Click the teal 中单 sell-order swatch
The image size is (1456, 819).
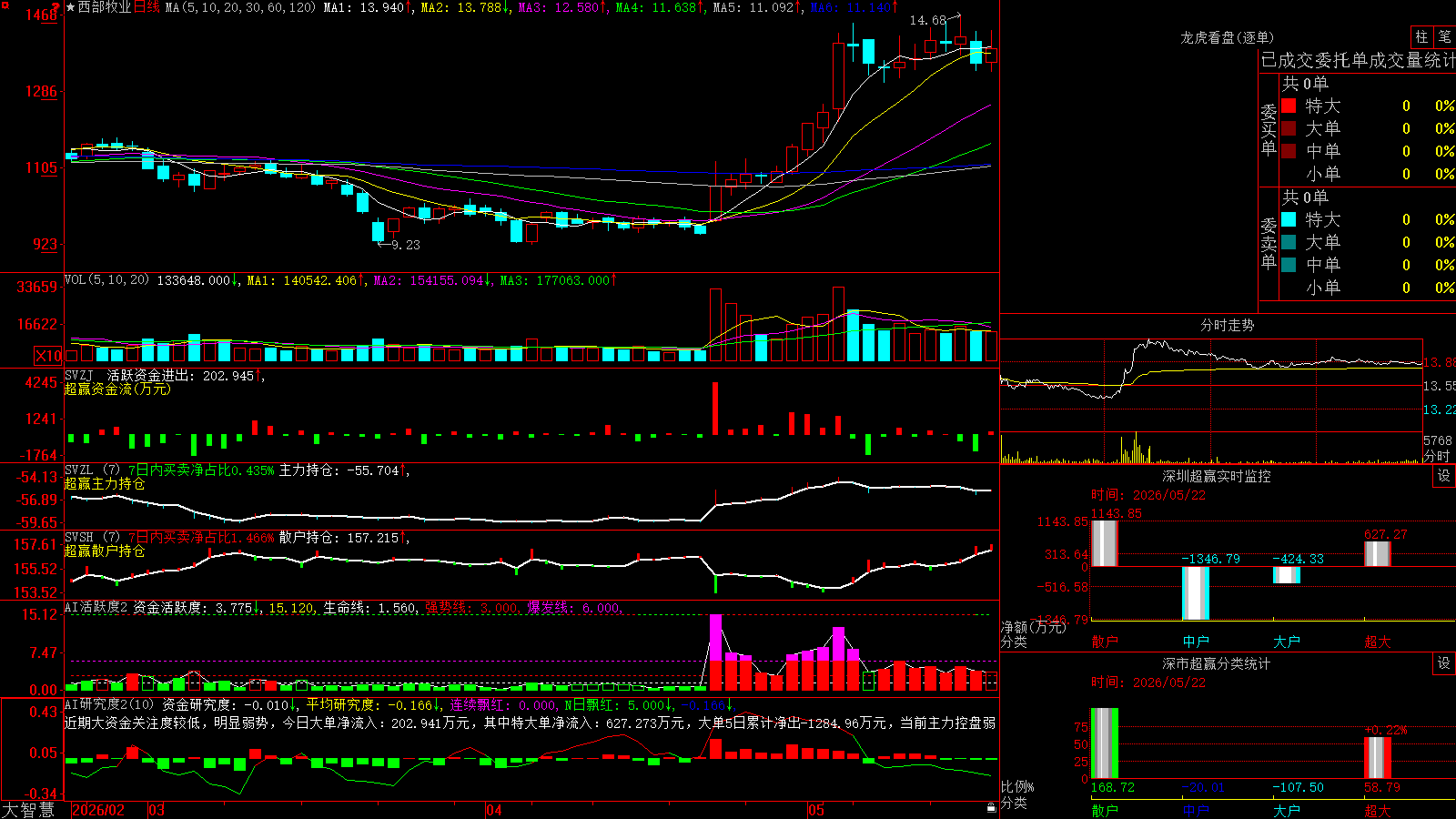(1289, 265)
